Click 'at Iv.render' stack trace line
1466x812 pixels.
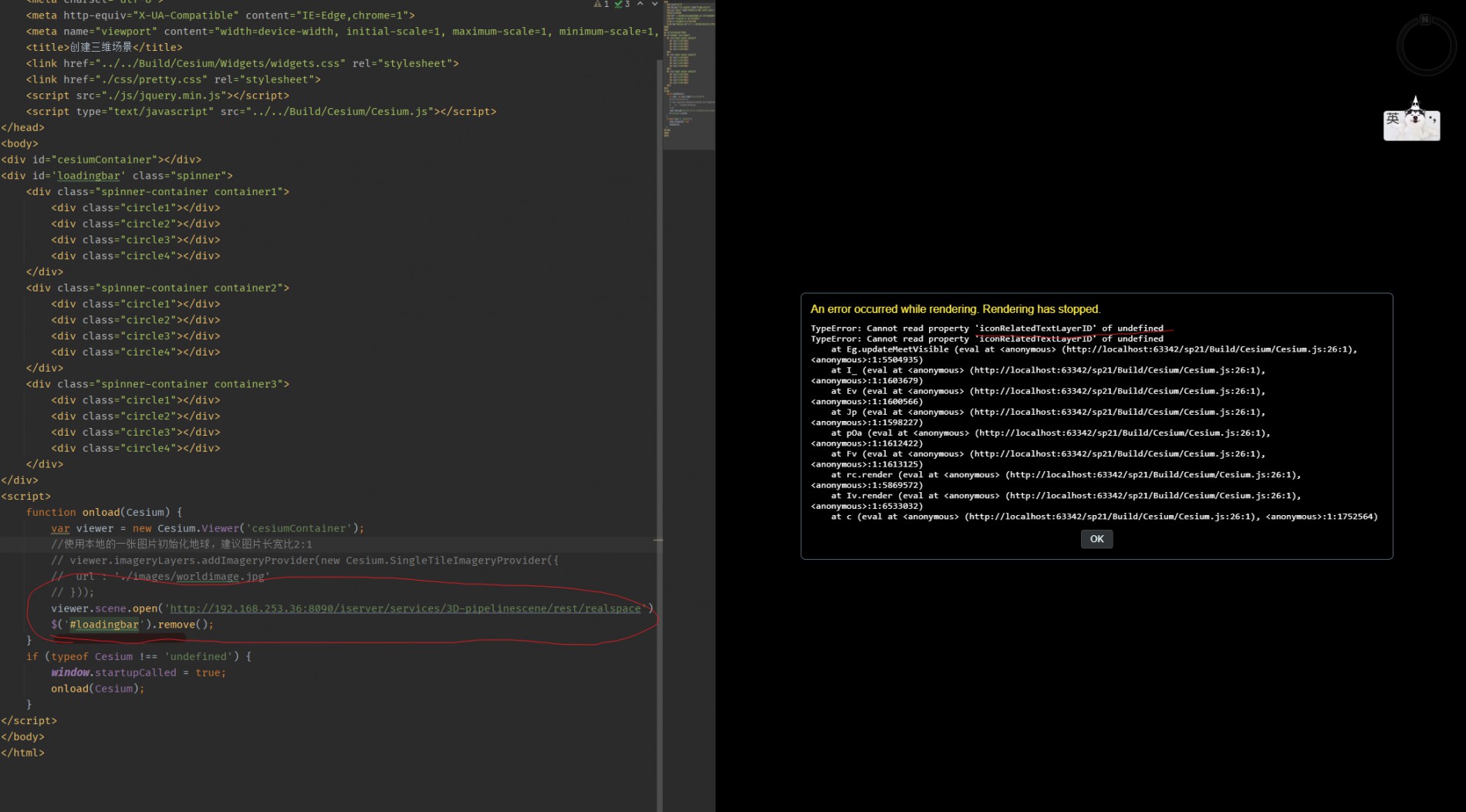pos(1066,496)
